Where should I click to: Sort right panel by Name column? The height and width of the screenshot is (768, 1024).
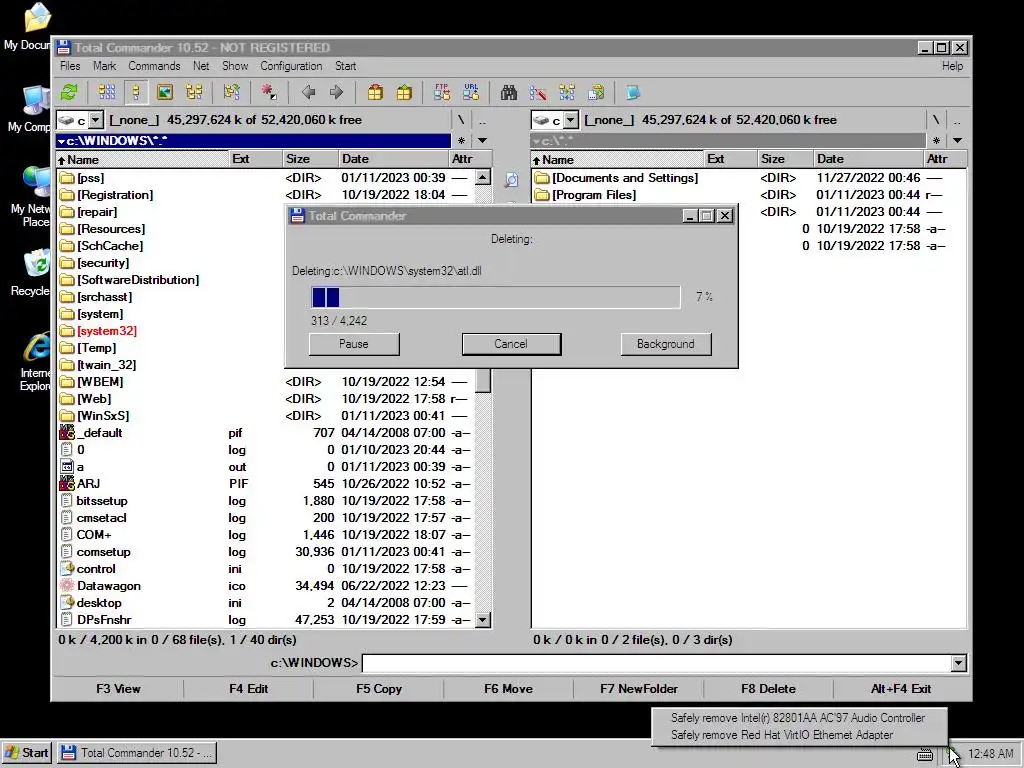tap(616, 159)
